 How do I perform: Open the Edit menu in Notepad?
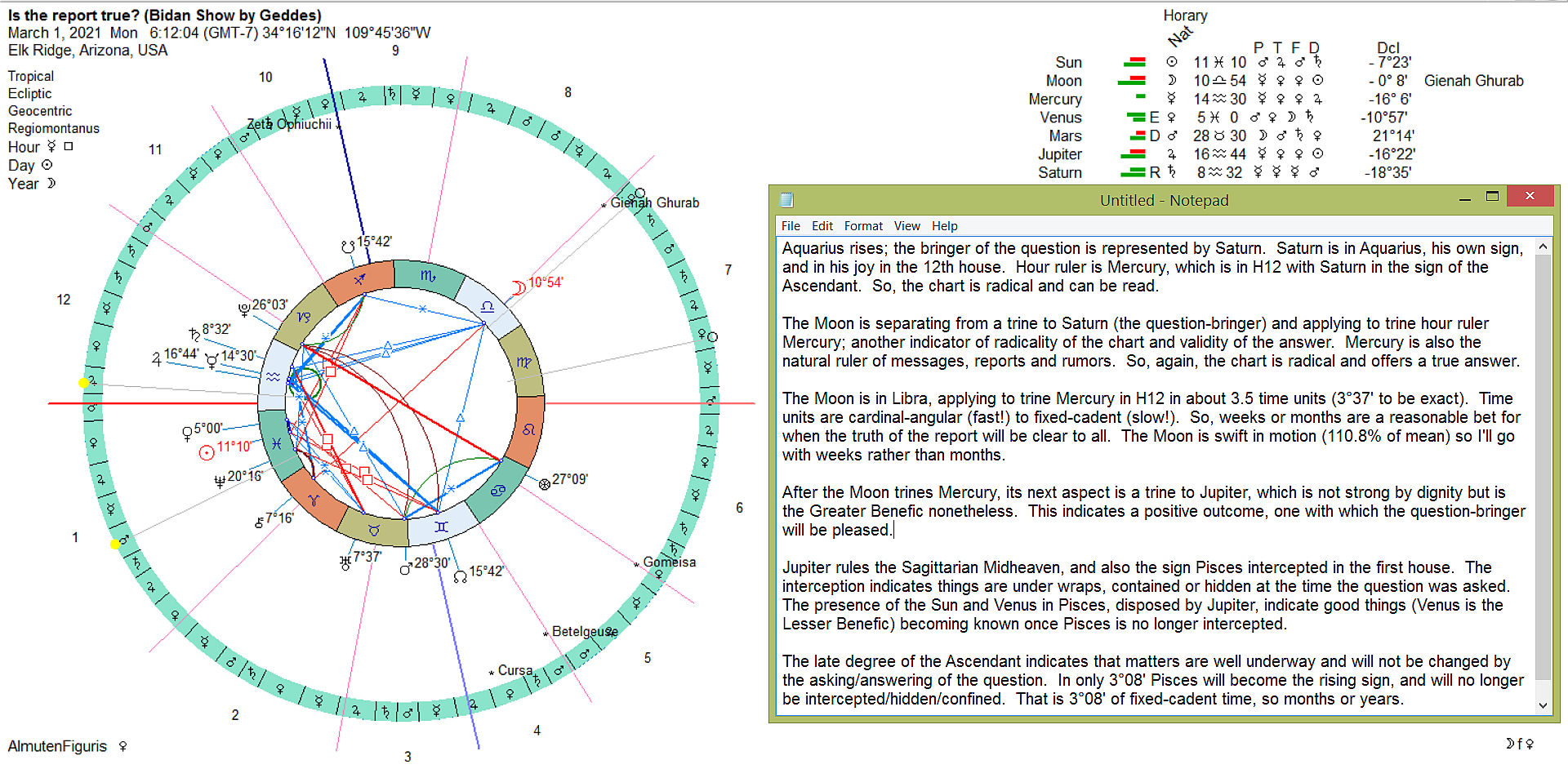click(822, 226)
